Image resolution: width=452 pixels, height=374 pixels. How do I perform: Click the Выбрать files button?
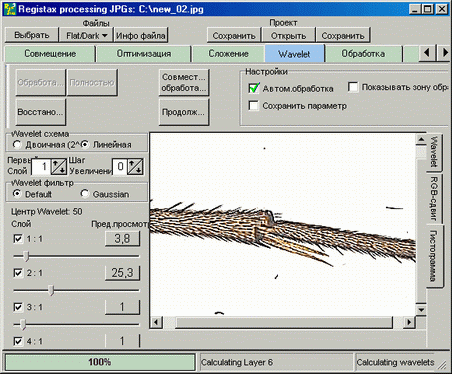tap(31, 35)
